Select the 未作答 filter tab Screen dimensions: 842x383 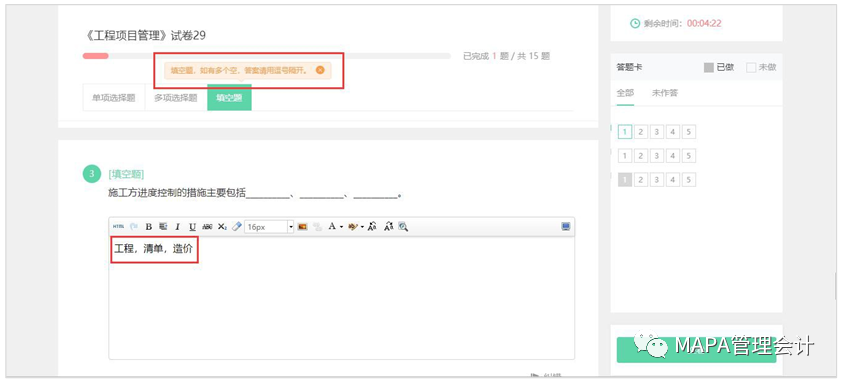665,93
